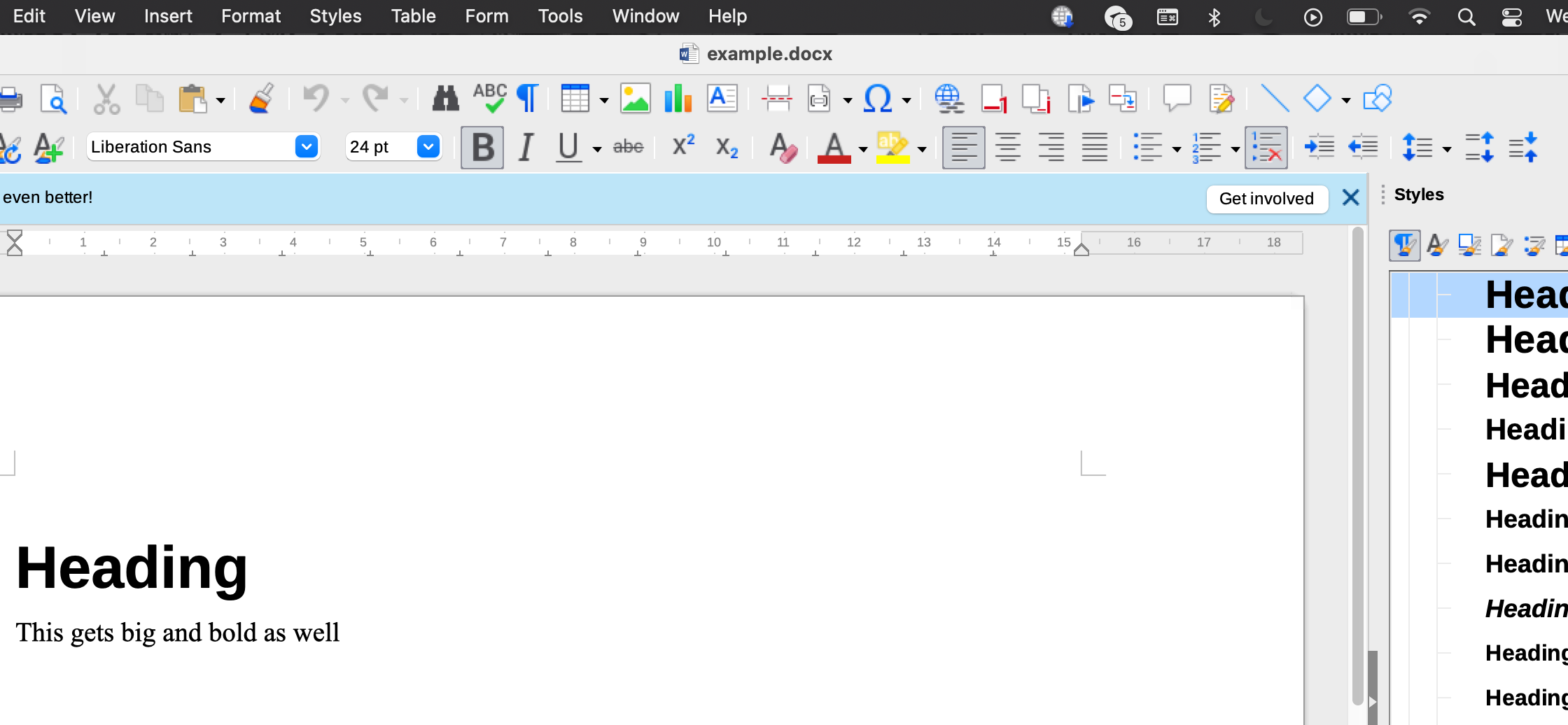Run the spelling checker
The height and width of the screenshot is (725, 1568).
489,98
